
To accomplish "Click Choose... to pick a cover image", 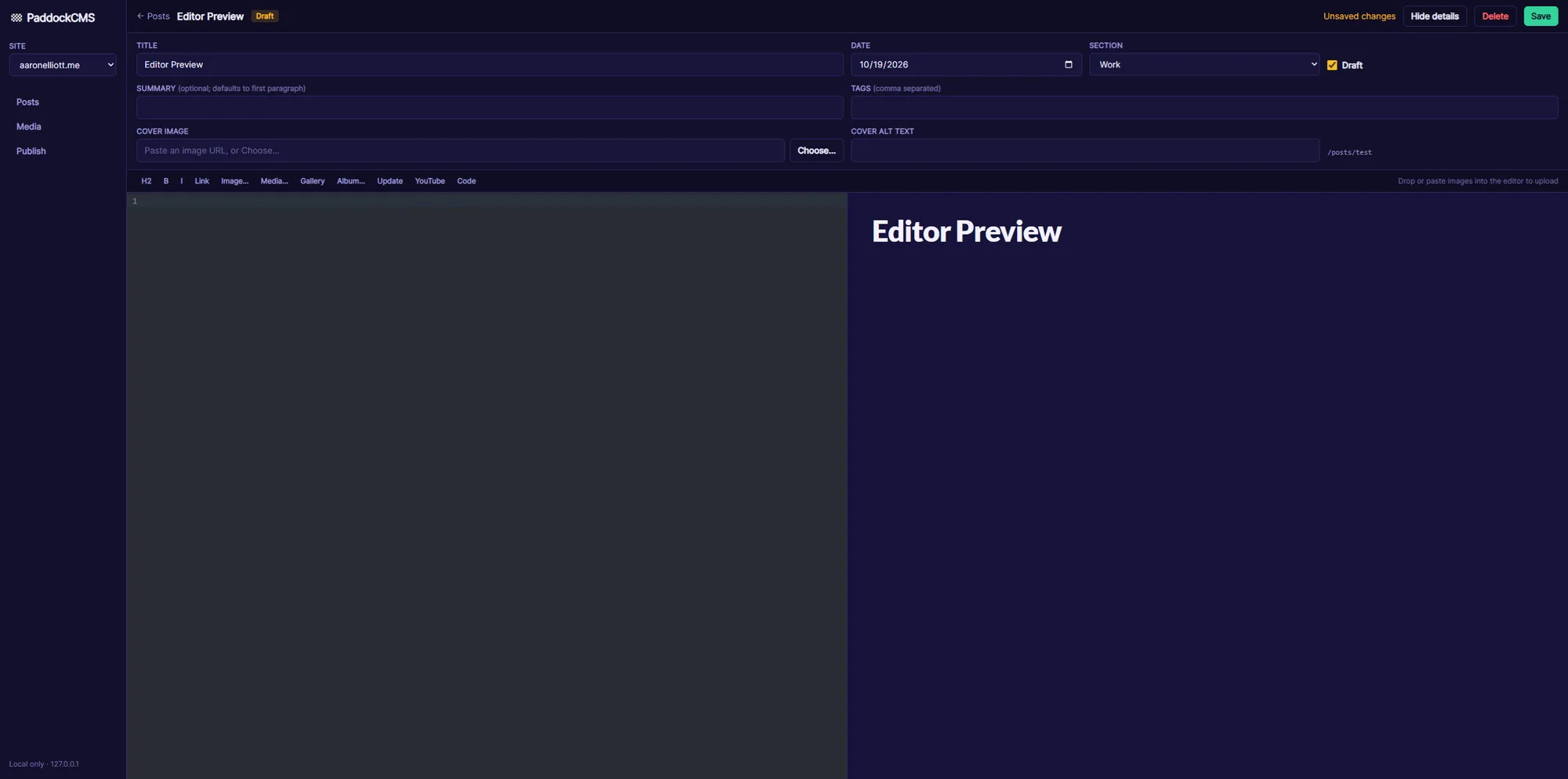I will [816, 151].
